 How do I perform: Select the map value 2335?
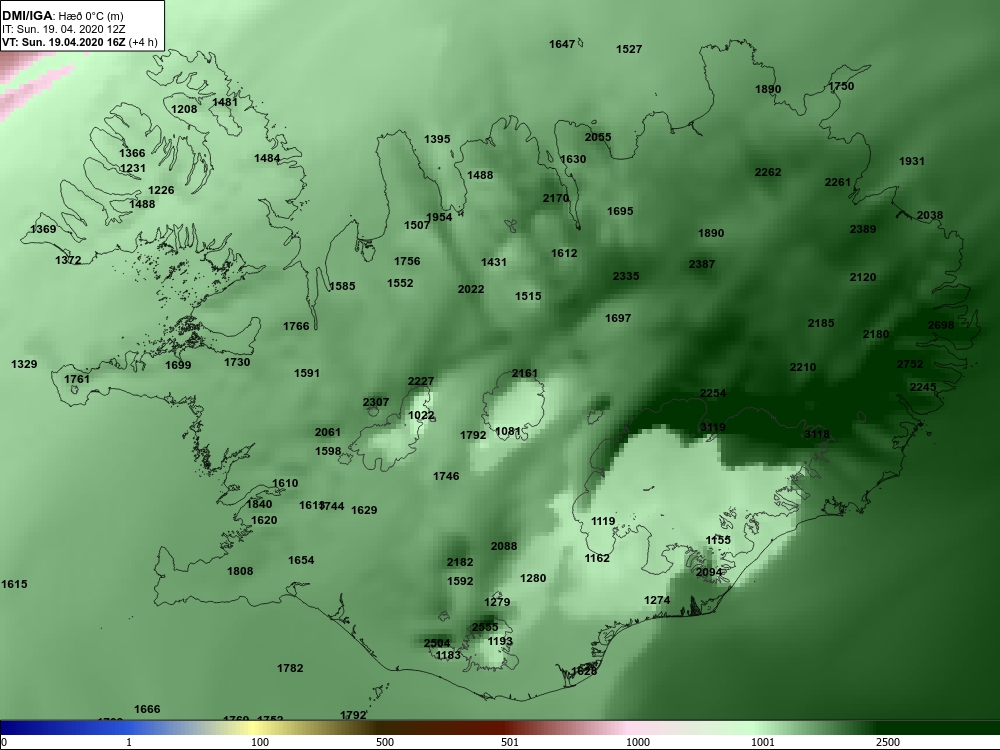pos(626,276)
